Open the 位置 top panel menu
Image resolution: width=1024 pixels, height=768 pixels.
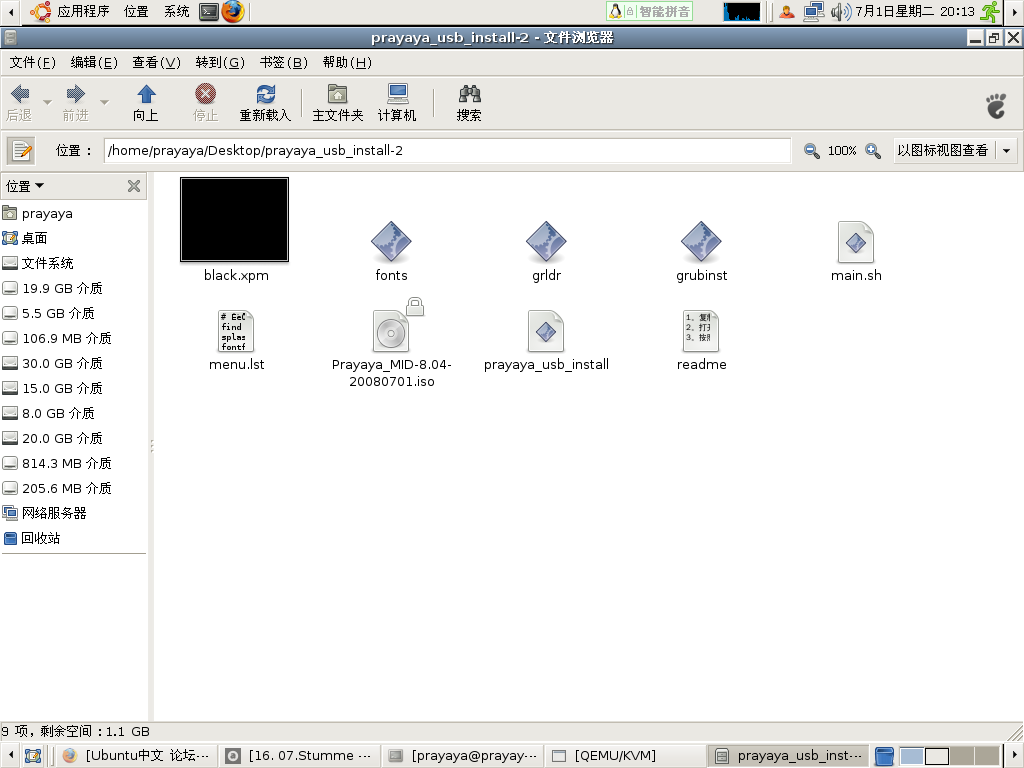tap(136, 11)
